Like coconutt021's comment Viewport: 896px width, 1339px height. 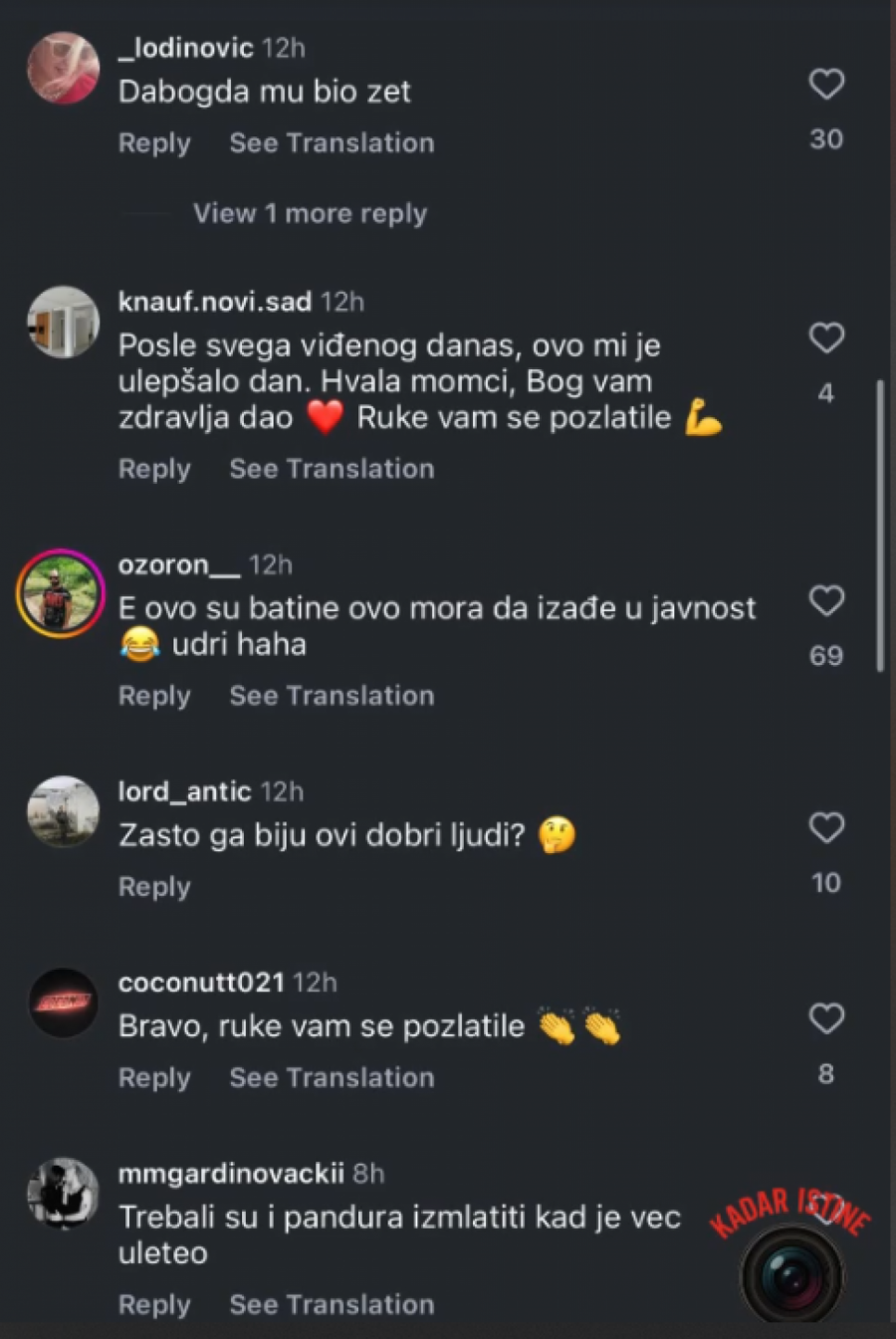point(826,1018)
